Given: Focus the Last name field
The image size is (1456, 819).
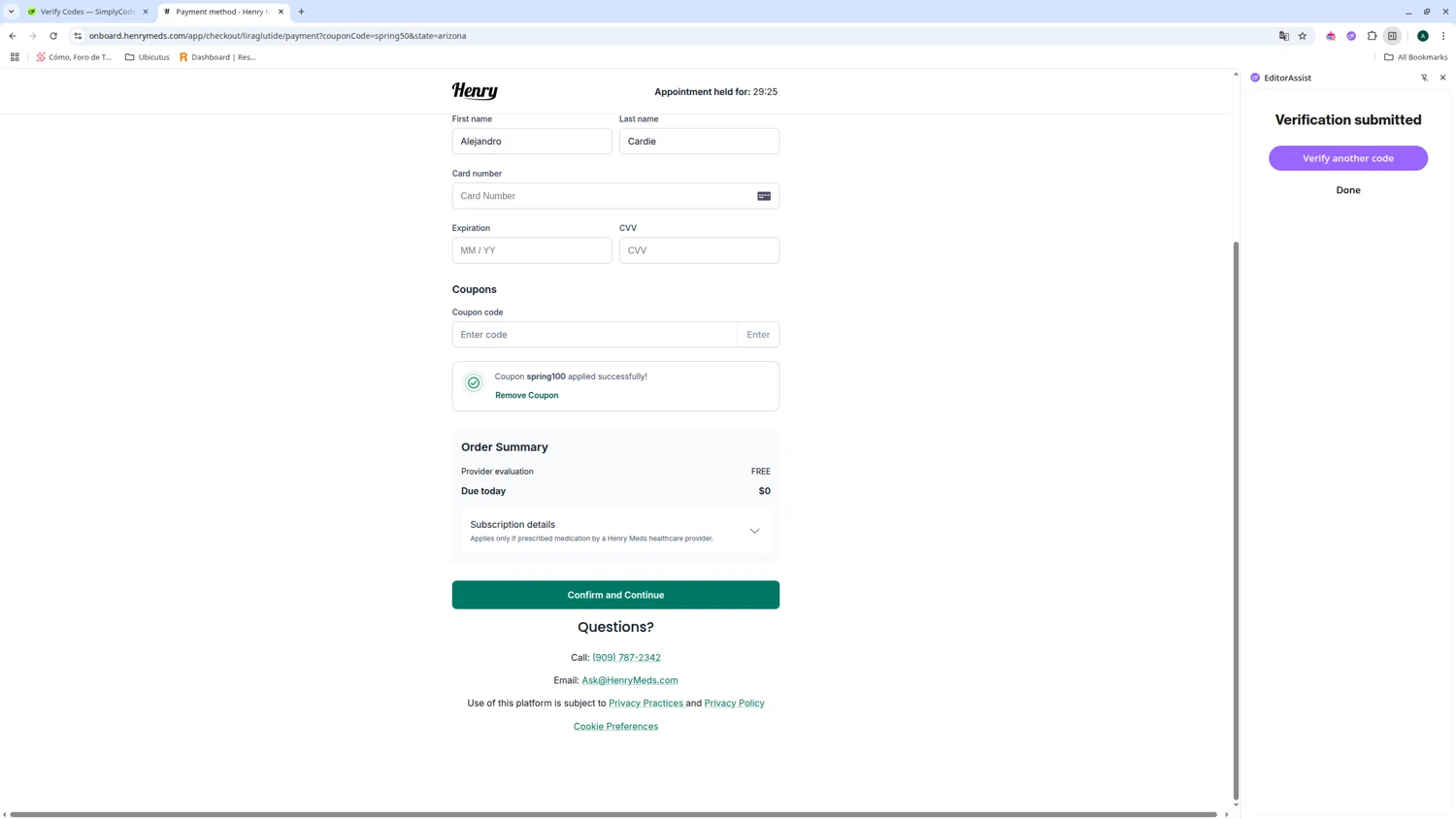Looking at the screenshot, I should tap(699, 142).
